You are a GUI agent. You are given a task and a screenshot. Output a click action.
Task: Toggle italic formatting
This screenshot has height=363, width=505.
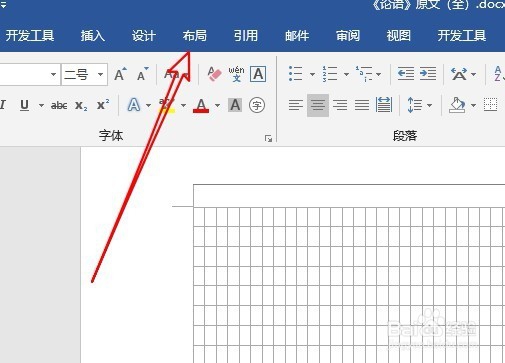click(x=3, y=105)
